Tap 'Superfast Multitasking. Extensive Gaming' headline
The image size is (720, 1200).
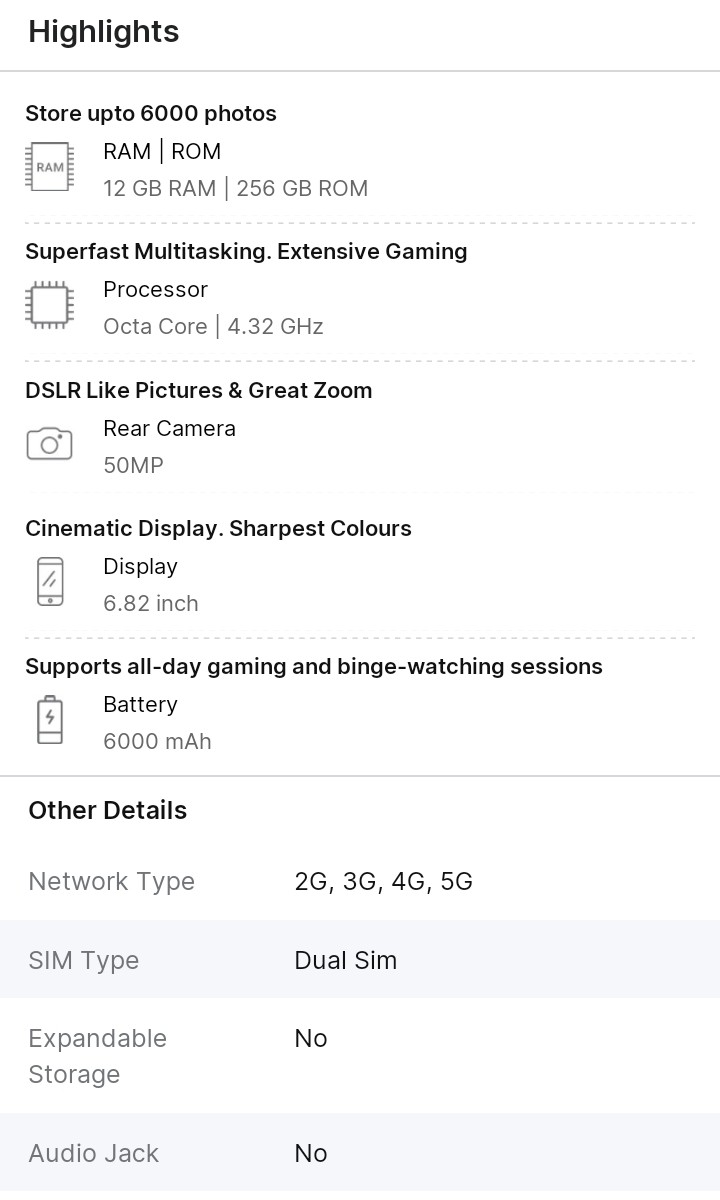point(246,251)
